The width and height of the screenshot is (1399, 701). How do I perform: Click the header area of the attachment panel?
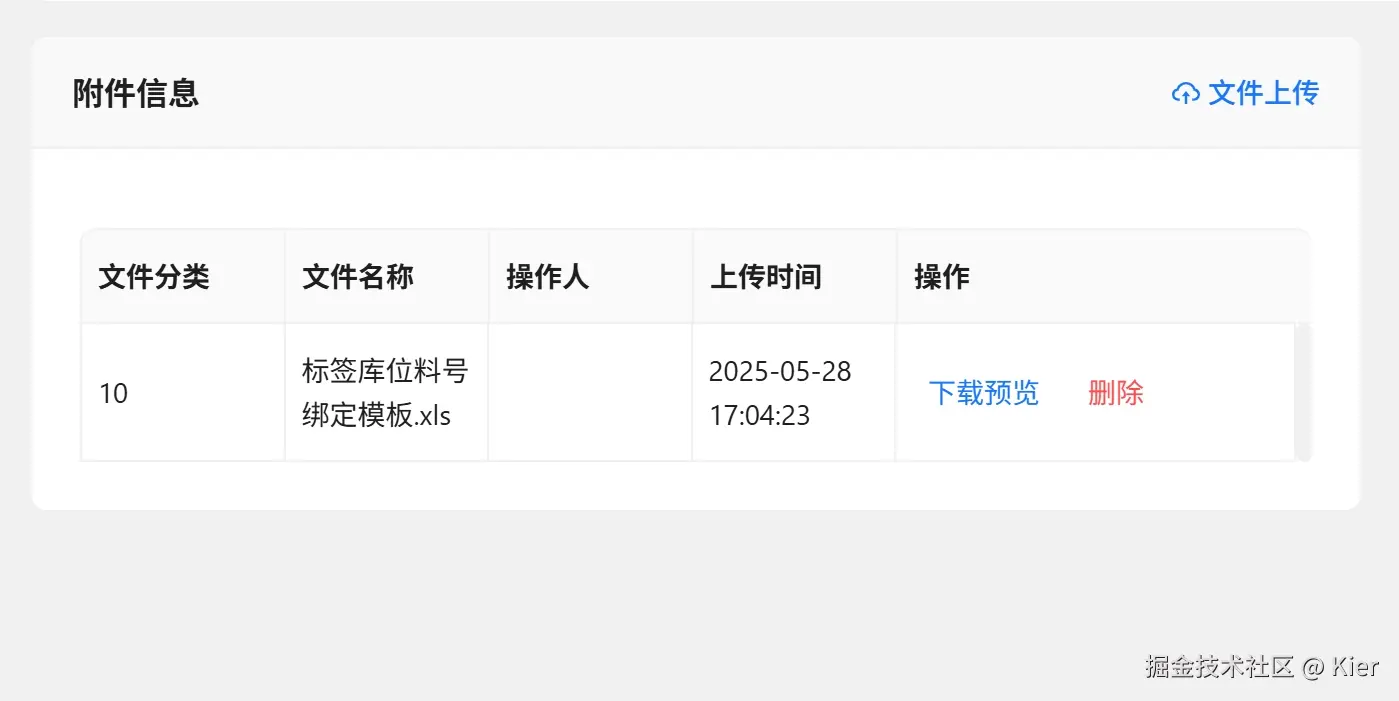click(700, 92)
